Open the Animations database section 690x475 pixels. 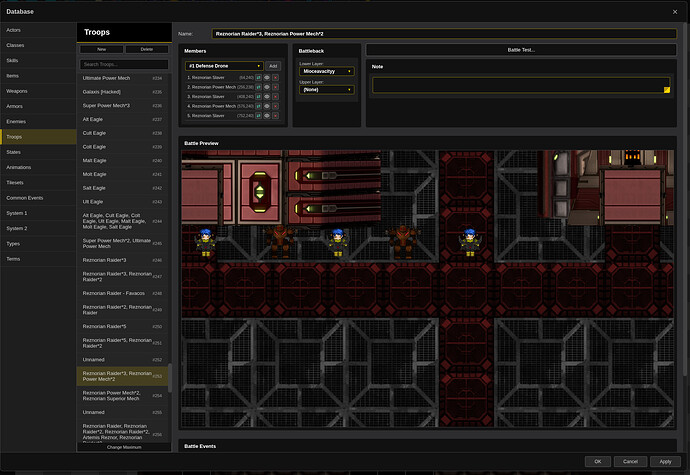[38, 167]
